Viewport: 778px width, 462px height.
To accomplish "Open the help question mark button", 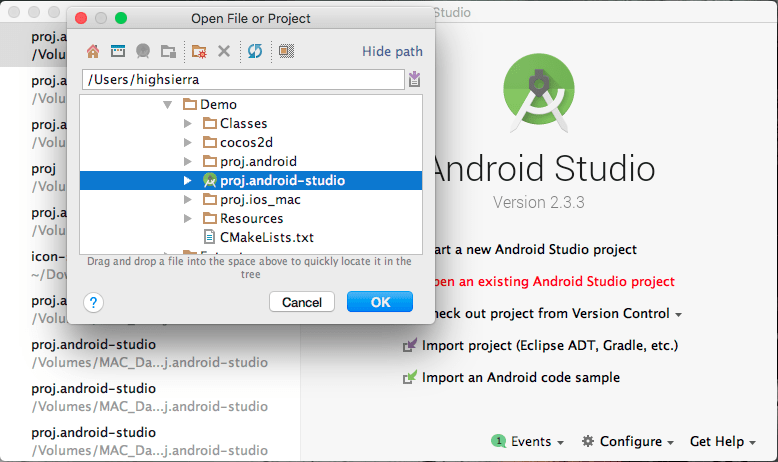I will pos(93,302).
